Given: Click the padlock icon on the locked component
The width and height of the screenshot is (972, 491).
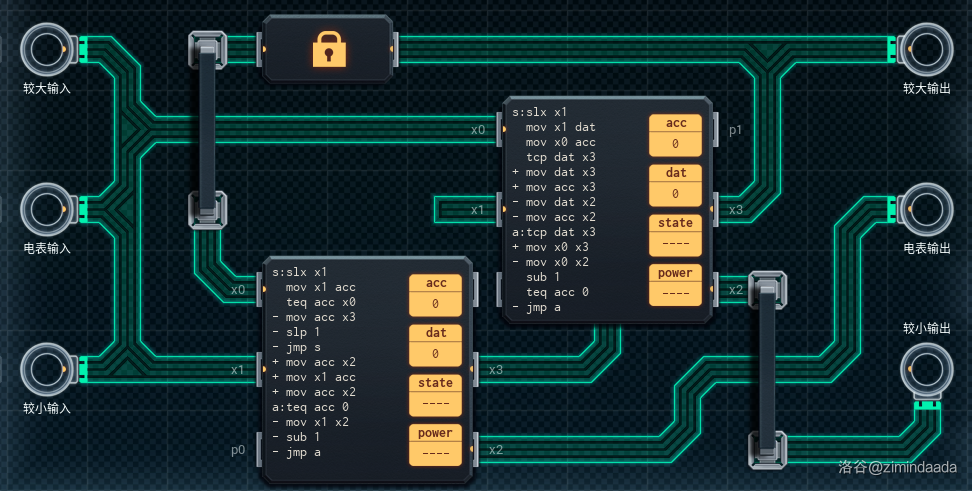Looking at the screenshot, I should tap(327, 48).
